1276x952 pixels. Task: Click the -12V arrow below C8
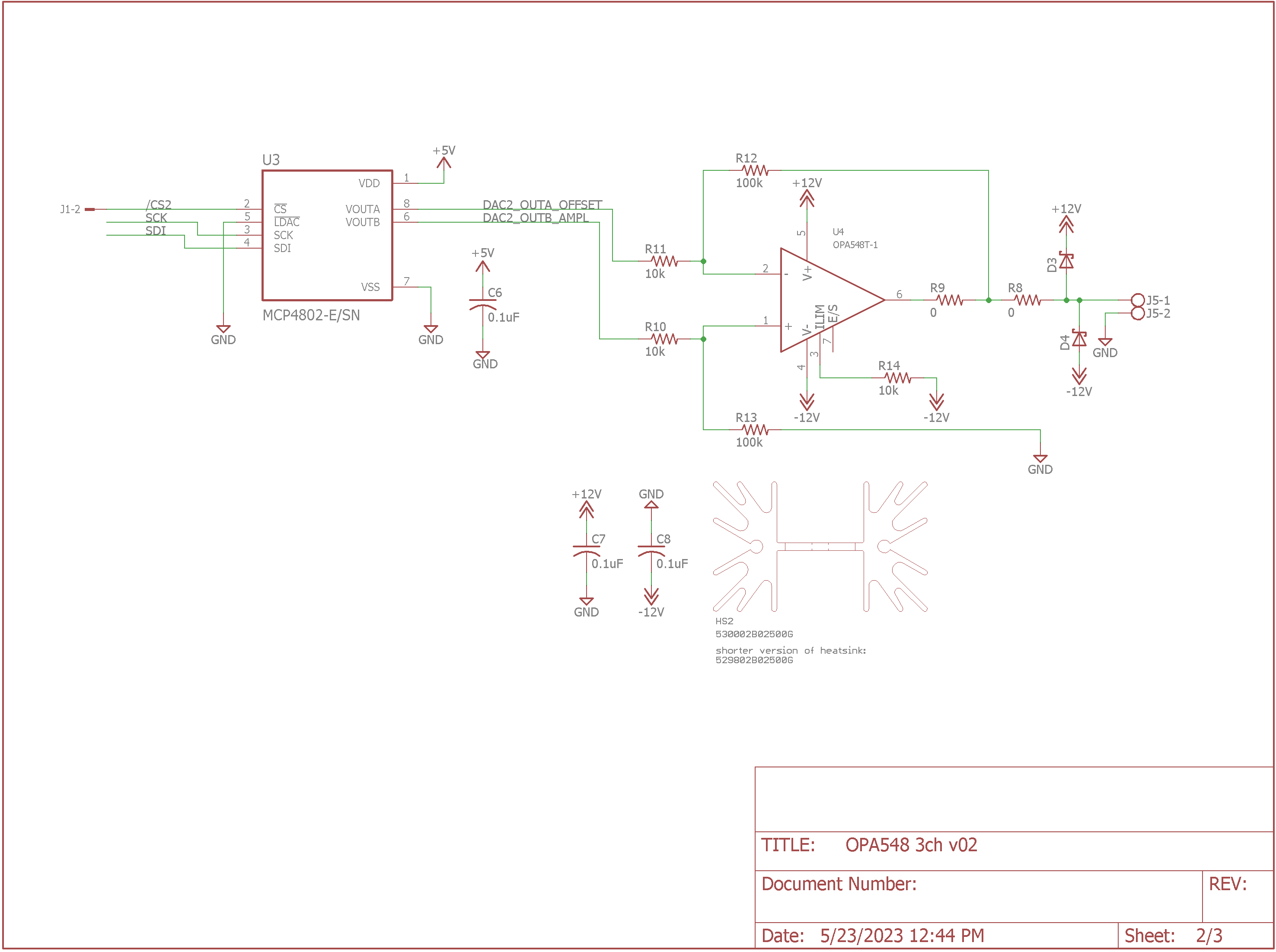(651, 596)
